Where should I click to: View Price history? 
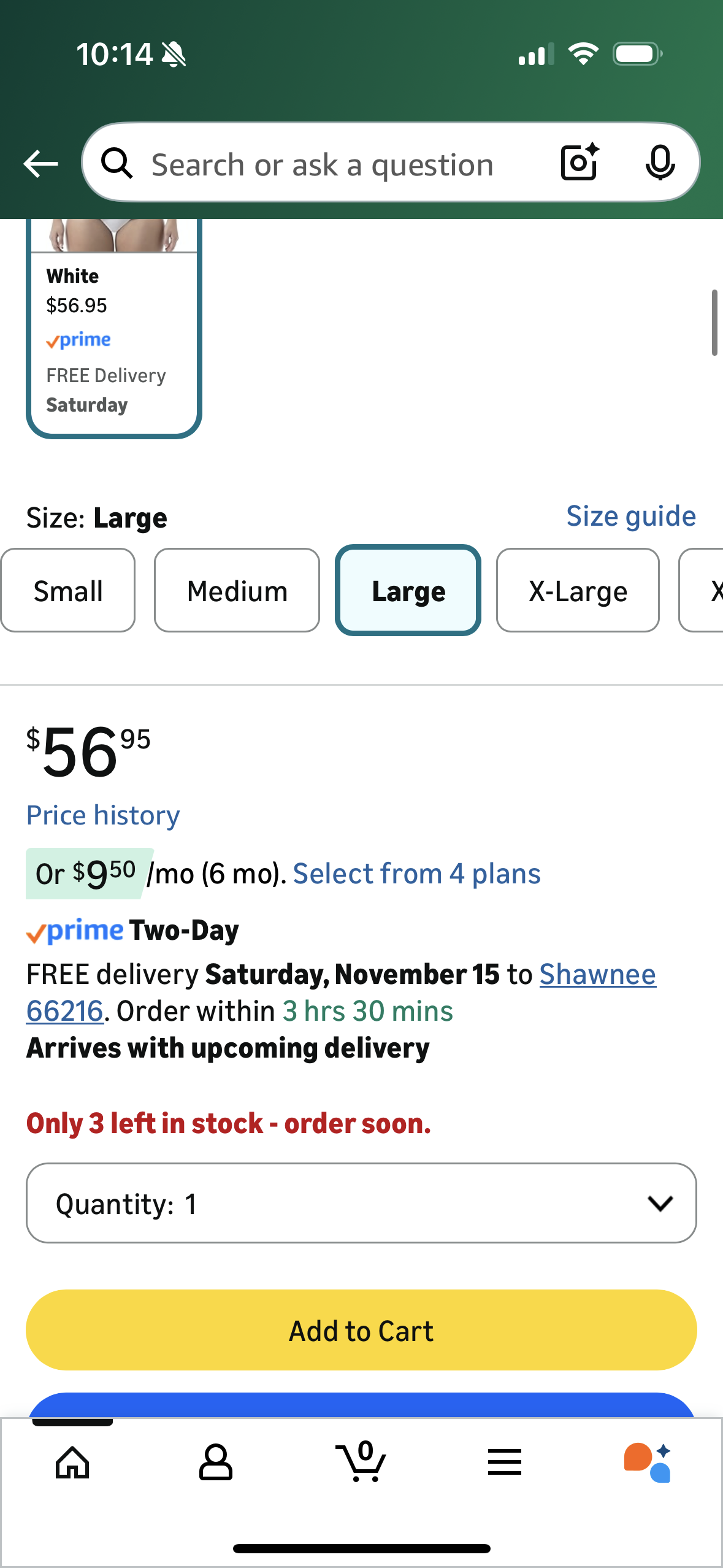[103, 815]
